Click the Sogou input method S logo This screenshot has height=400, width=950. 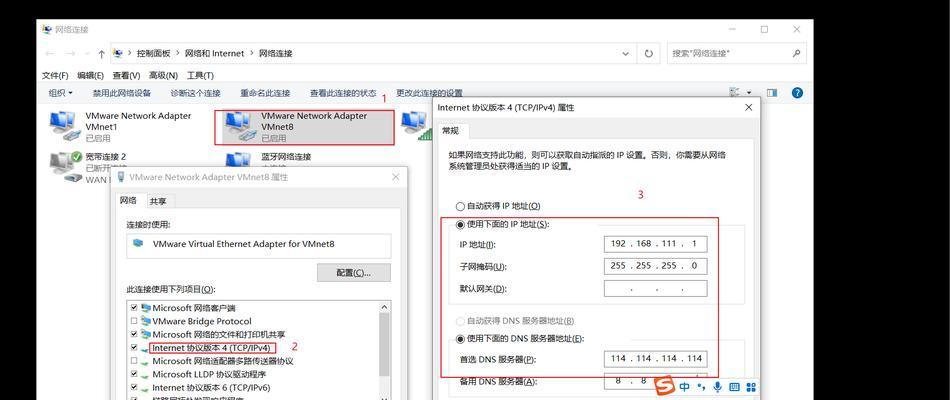click(666, 385)
